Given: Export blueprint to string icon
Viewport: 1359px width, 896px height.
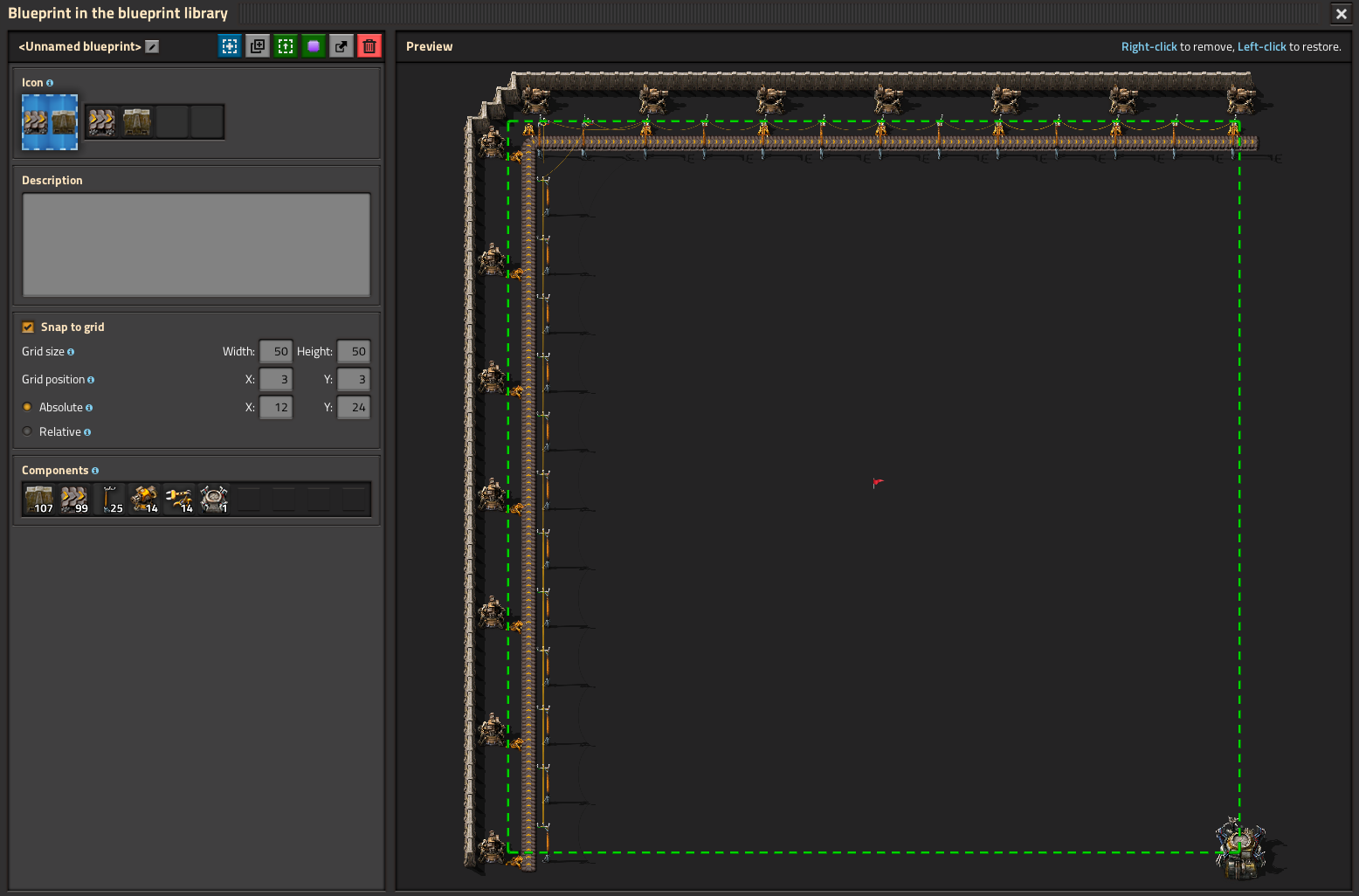Looking at the screenshot, I should coord(341,46).
